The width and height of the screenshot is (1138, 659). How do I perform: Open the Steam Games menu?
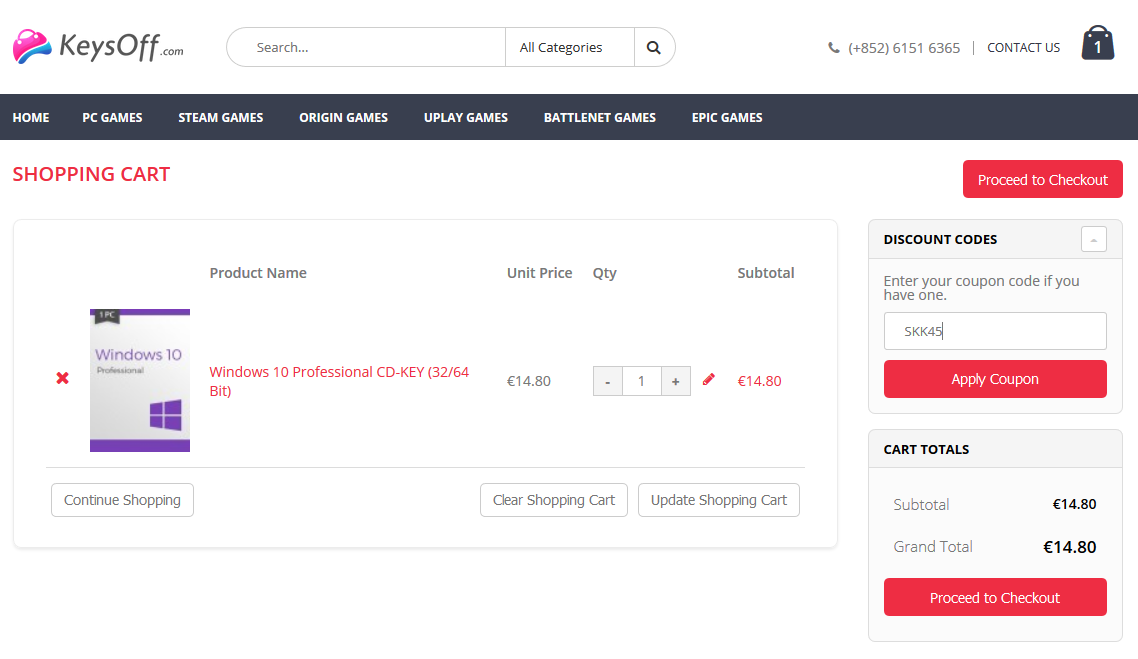pyautogui.click(x=221, y=118)
